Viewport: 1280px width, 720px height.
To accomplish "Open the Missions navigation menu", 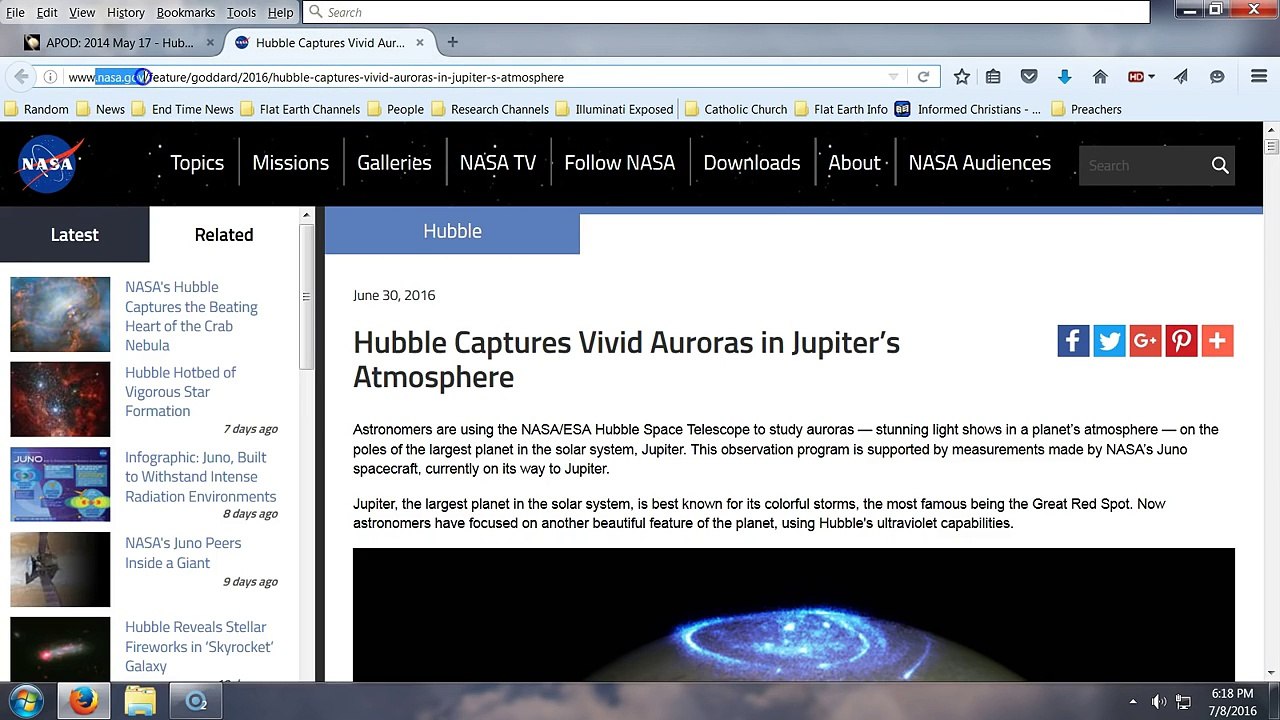I will (290, 163).
